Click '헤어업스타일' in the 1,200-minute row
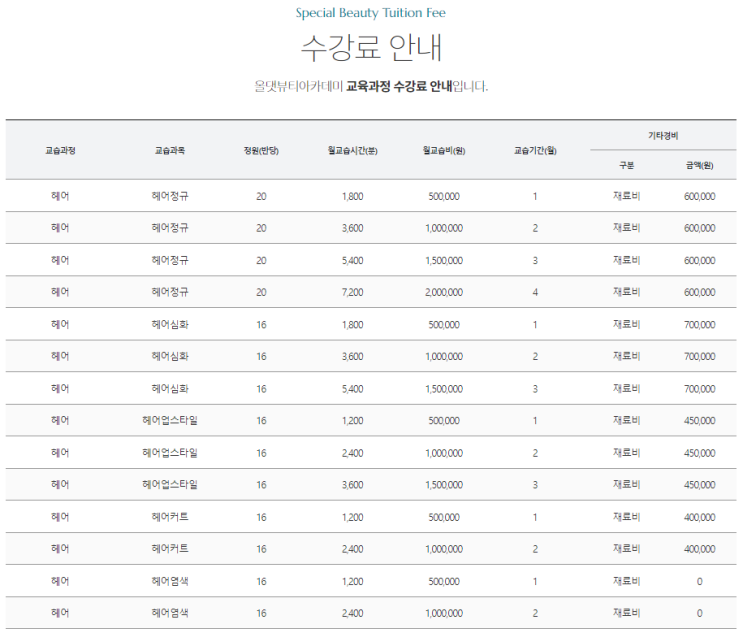The width and height of the screenshot is (743, 633). pyautogui.click(x=170, y=420)
